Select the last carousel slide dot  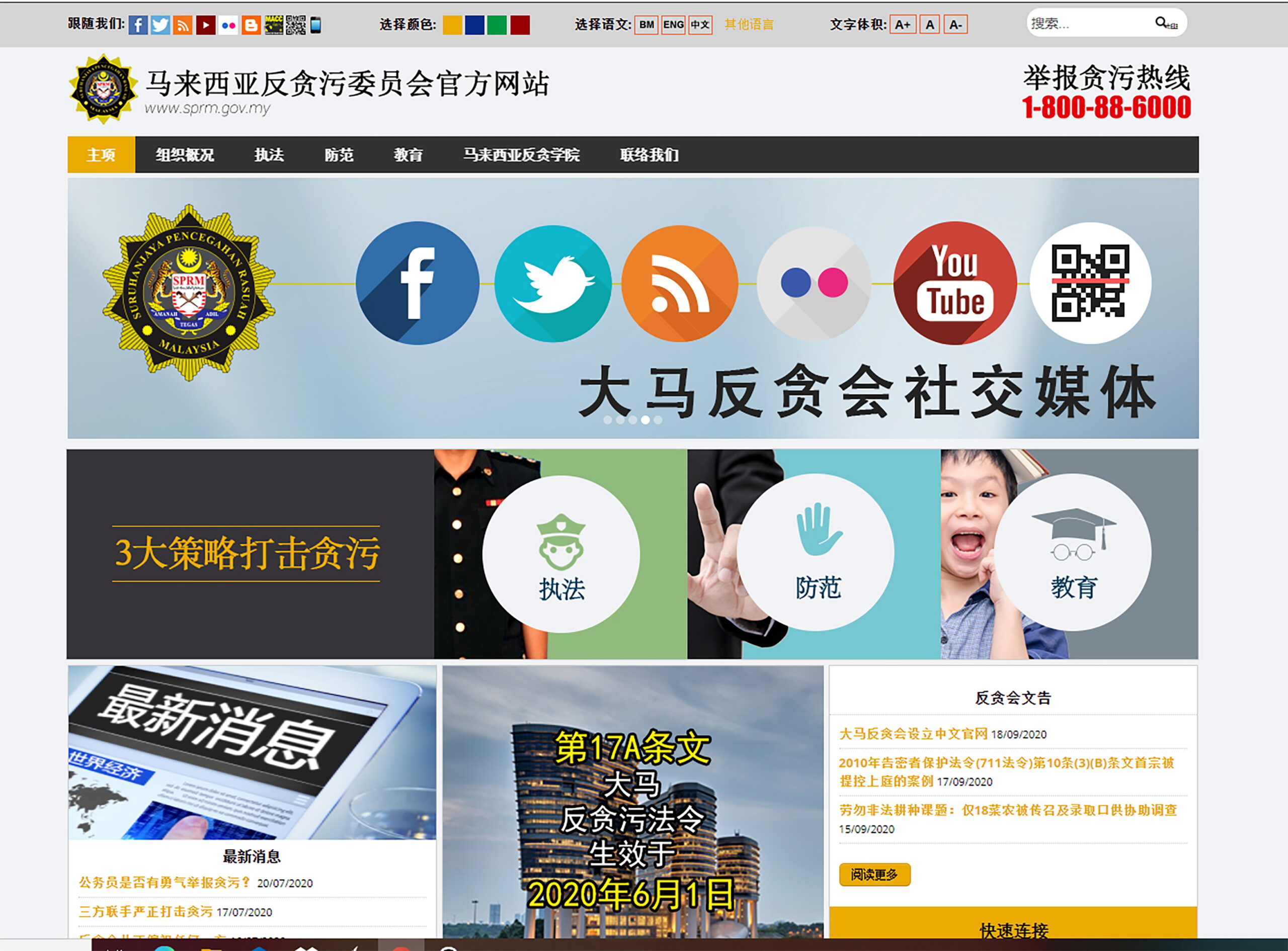[x=658, y=420]
